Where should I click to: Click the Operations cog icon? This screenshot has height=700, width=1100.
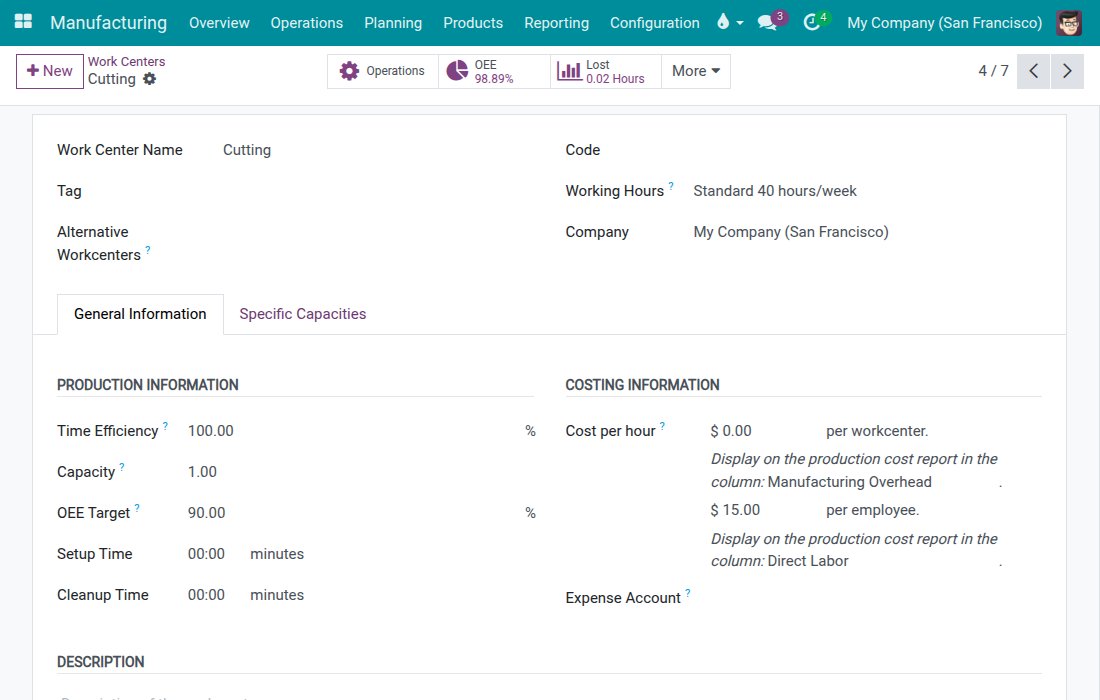pyautogui.click(x=349, y=71)
